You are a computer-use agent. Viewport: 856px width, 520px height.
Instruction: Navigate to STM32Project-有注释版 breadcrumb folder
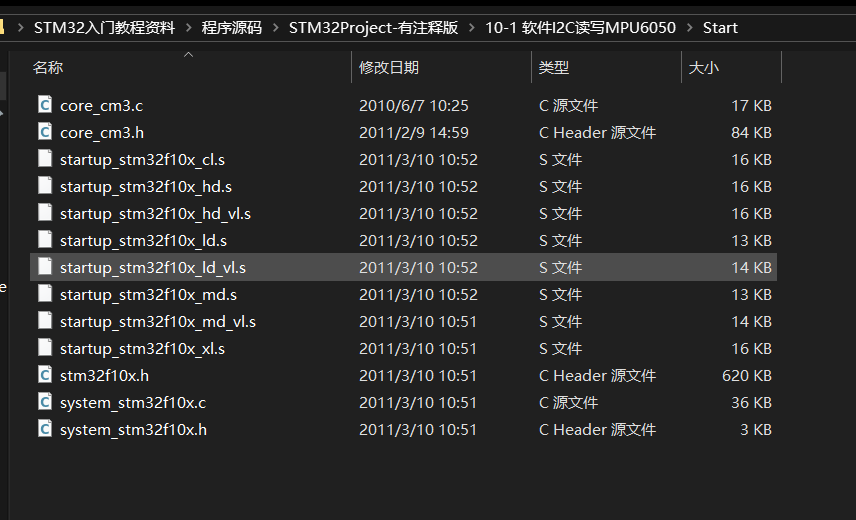(x=373, y=27)
